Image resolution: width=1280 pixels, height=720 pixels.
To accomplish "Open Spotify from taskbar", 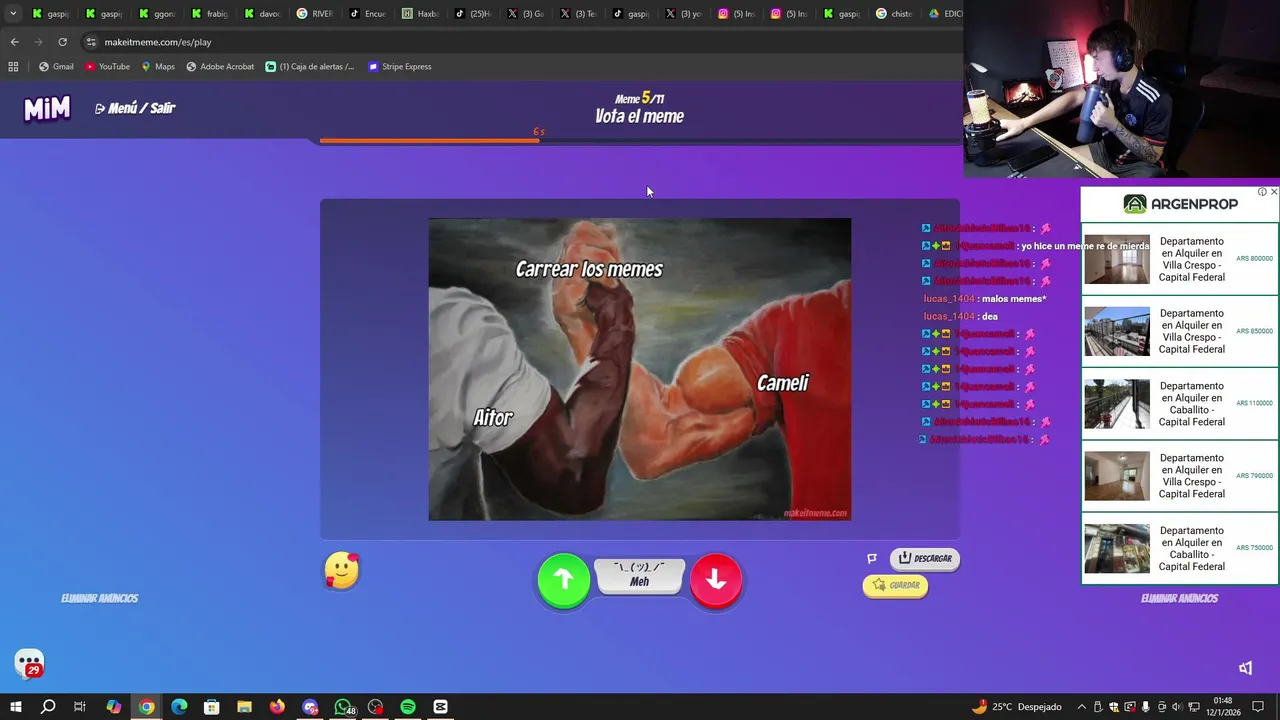I will pos(408,707).
